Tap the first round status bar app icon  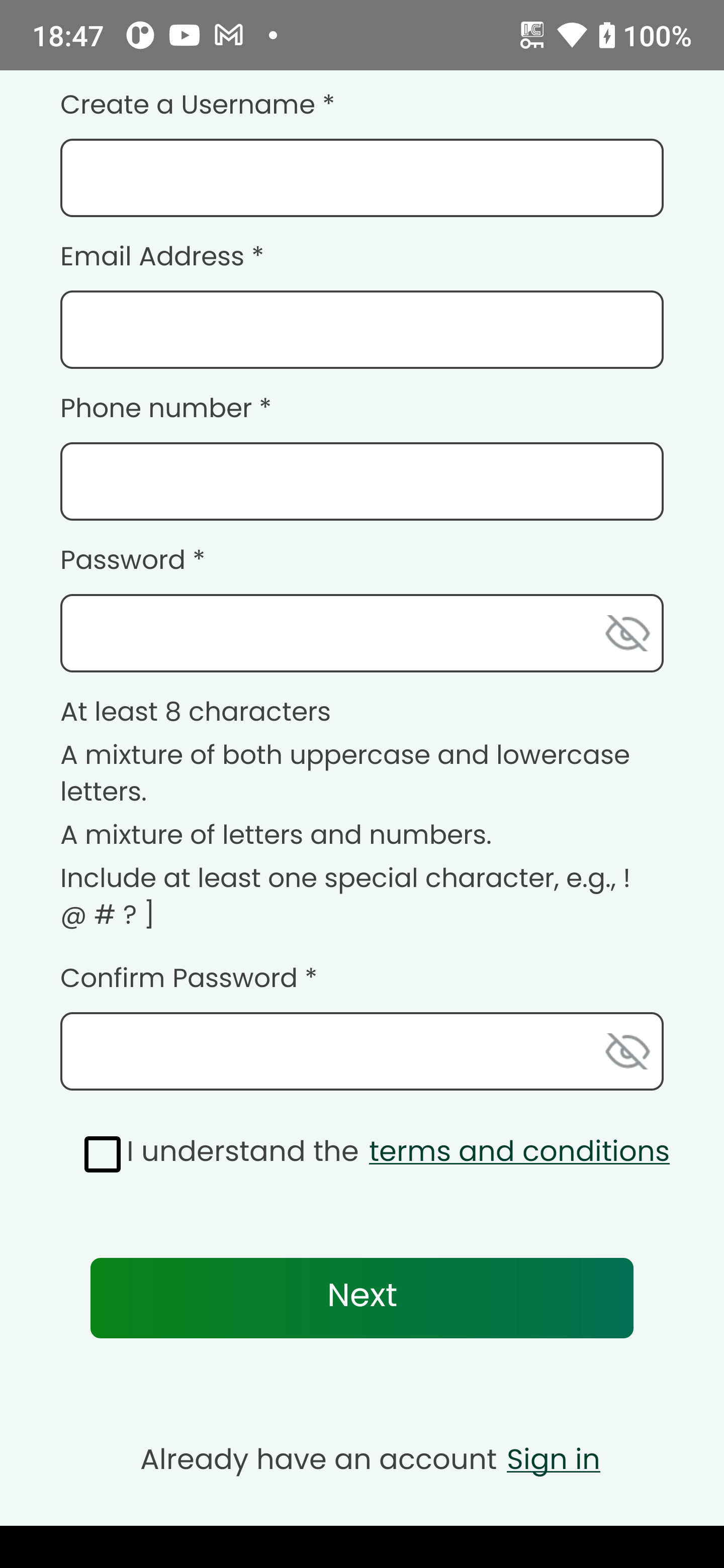pos(140,35)
